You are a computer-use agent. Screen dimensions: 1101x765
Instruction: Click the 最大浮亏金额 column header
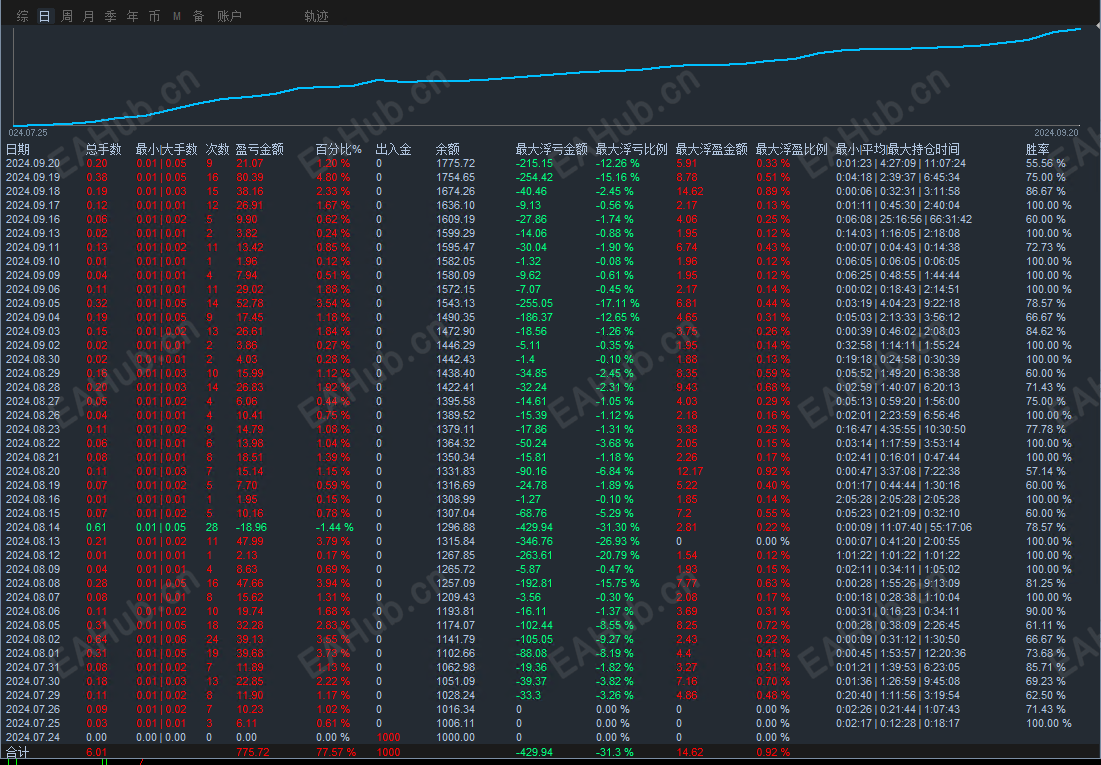(x=552, y=149)
